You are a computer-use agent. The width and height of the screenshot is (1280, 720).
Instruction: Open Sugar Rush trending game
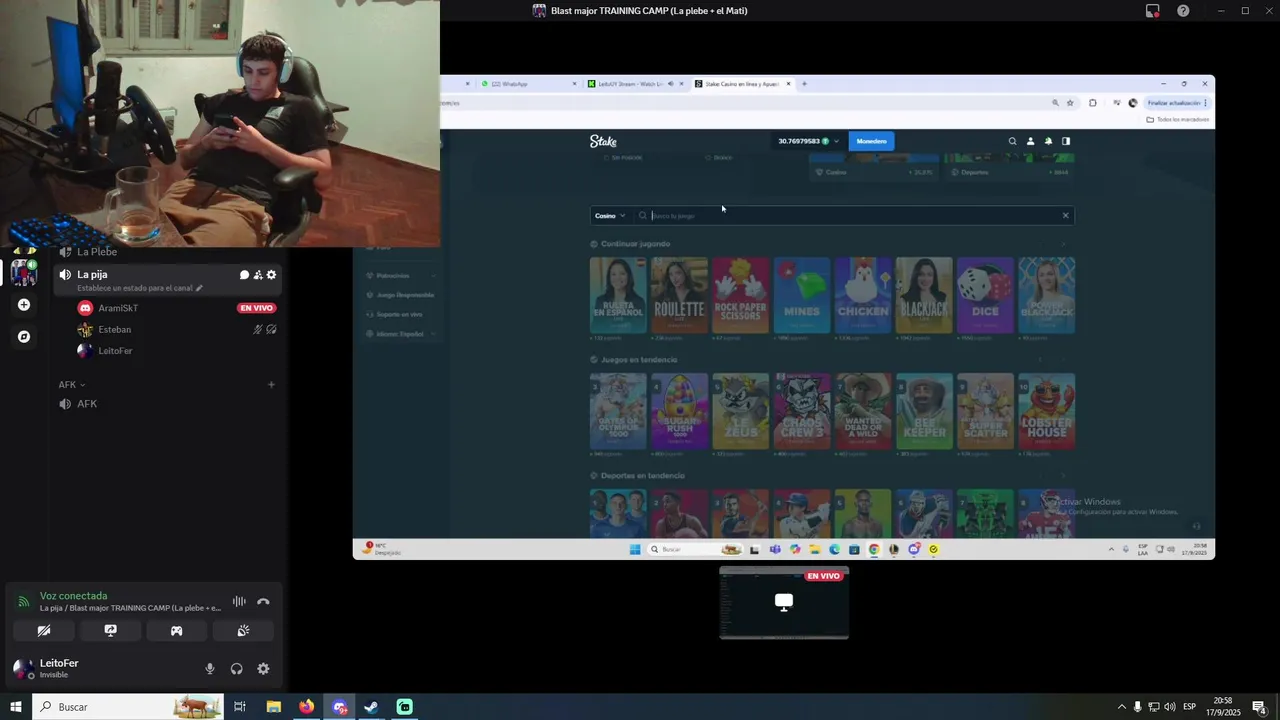679,411
